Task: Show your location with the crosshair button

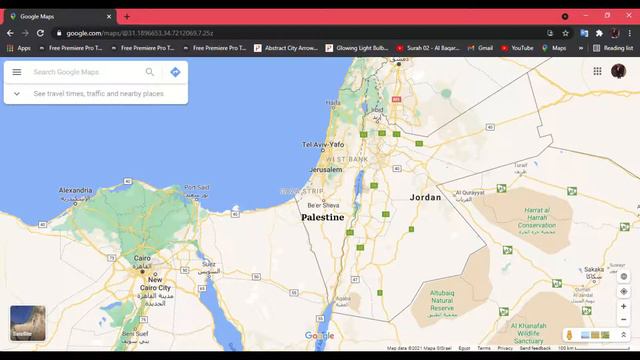Action: (x=623, y=291)
